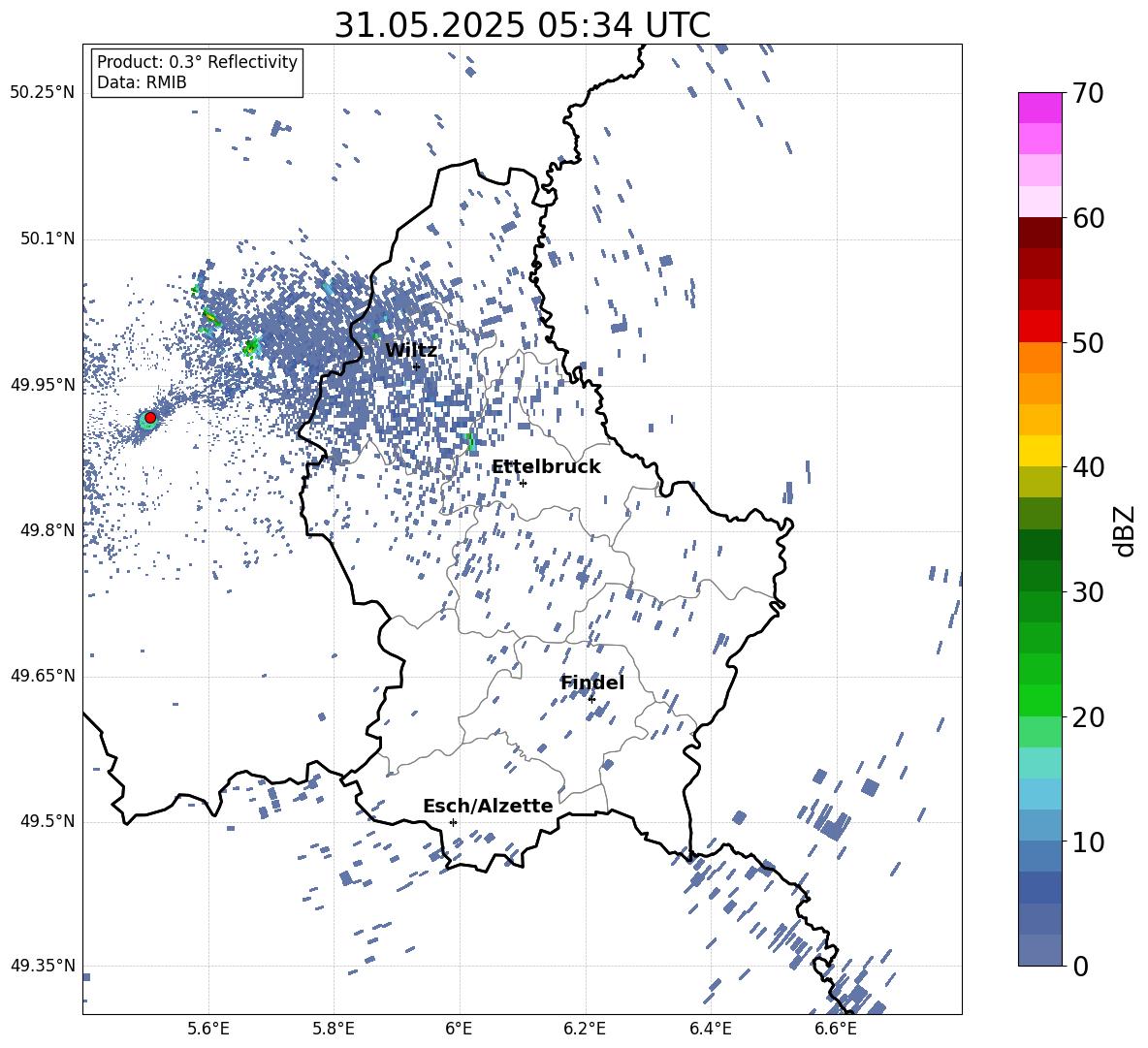The height and width of the screenshot is (1048, 1148).
Task: Click the cross marker below Wiltz label
Action: (x=417, y=366)
